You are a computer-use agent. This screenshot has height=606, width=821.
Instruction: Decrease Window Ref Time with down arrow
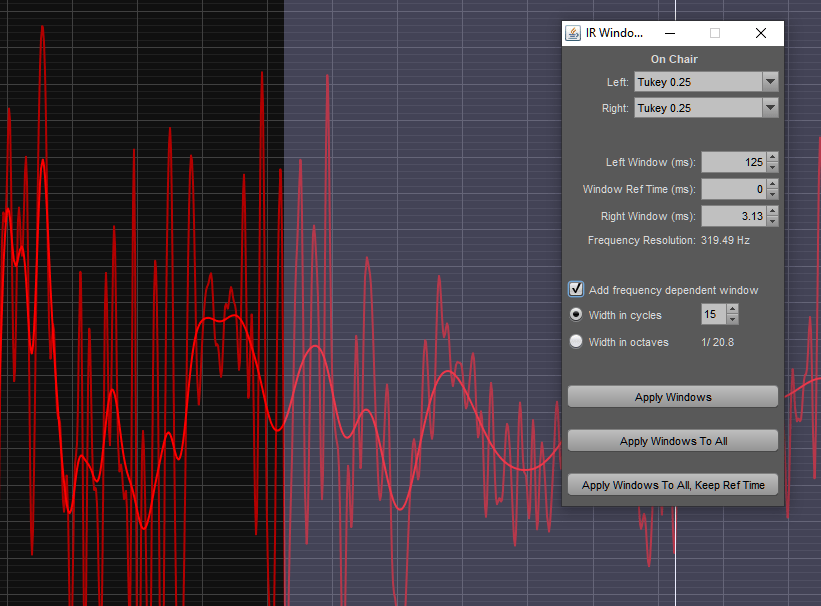(x=772, y=194)
